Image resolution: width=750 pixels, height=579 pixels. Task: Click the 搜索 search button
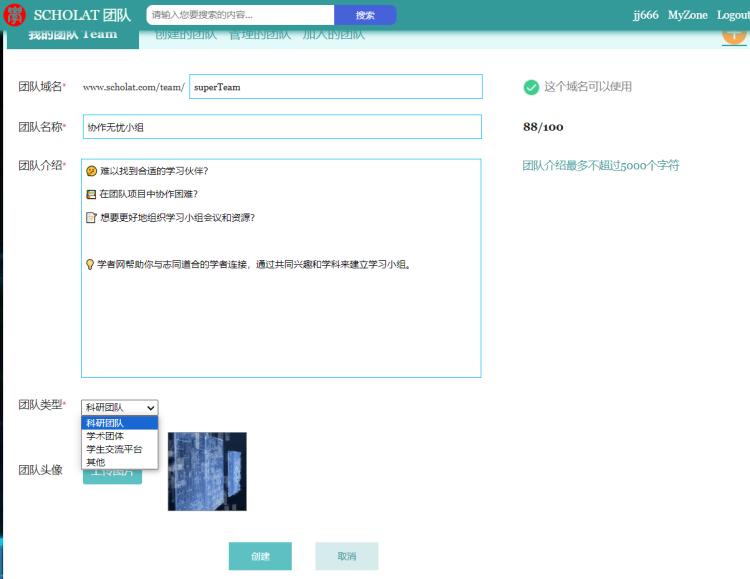(x=365, y=15)
